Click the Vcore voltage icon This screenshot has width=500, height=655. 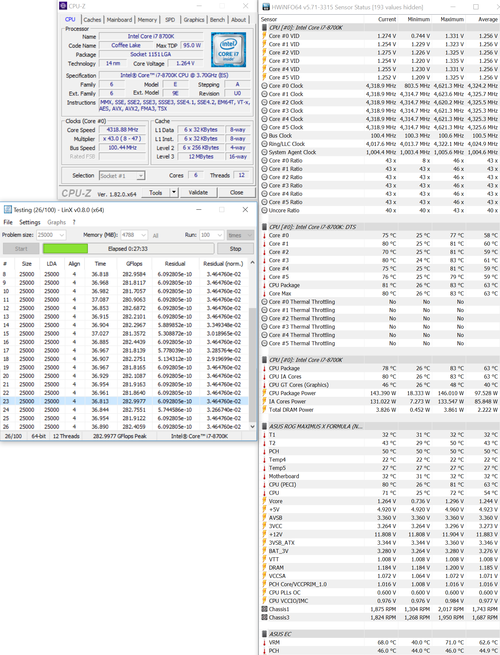click(264, 501)
